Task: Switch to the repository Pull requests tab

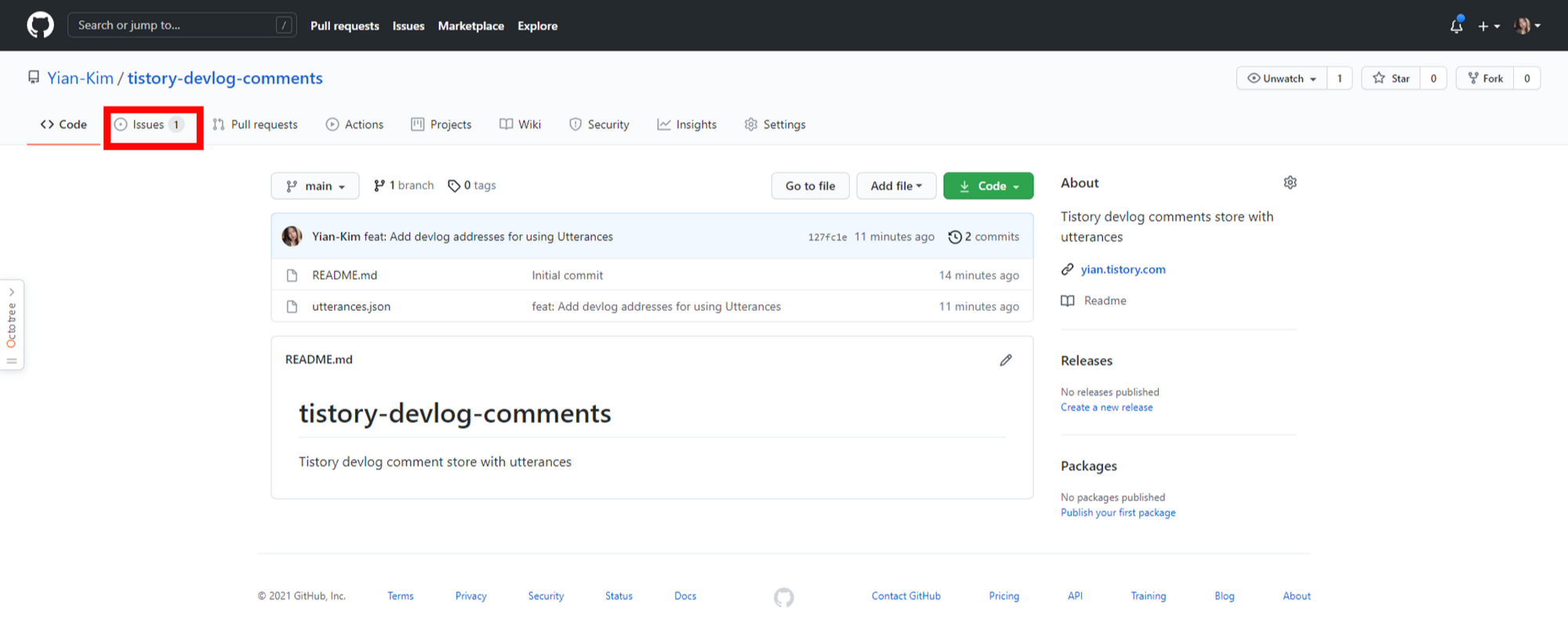Action: [255, 125]
